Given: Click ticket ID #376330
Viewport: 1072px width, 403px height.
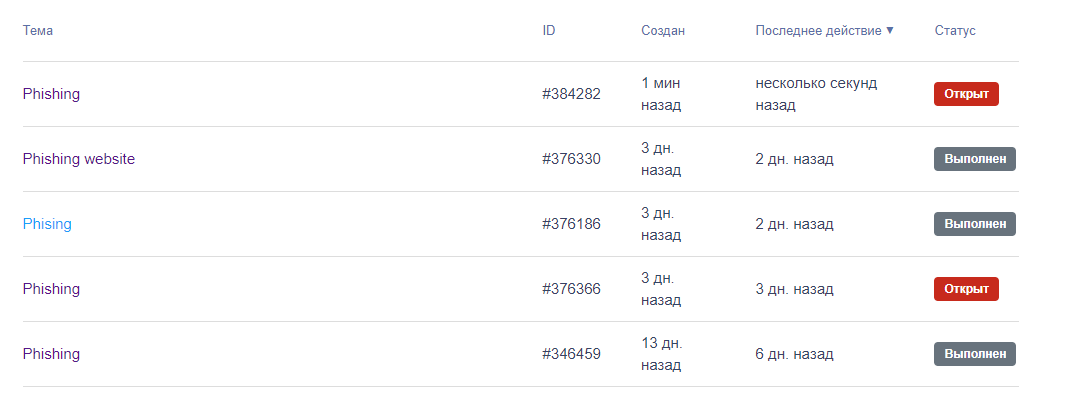Looking at the screenshot, I should pos(571,159).
